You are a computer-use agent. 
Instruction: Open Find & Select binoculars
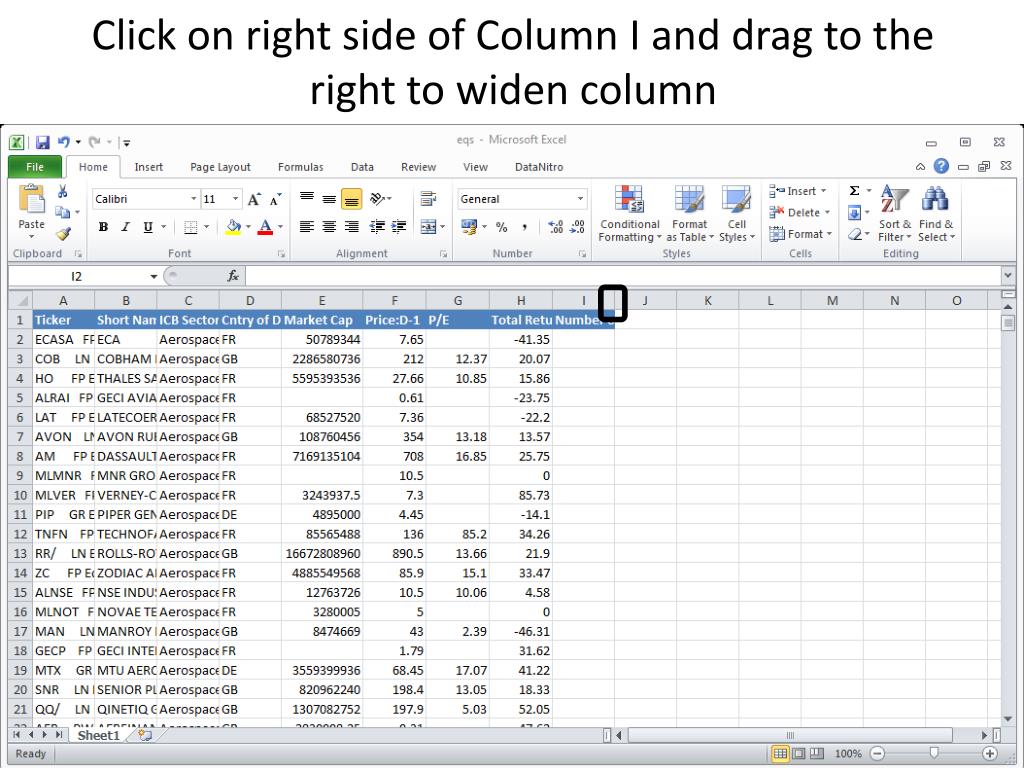pos(936,214)
